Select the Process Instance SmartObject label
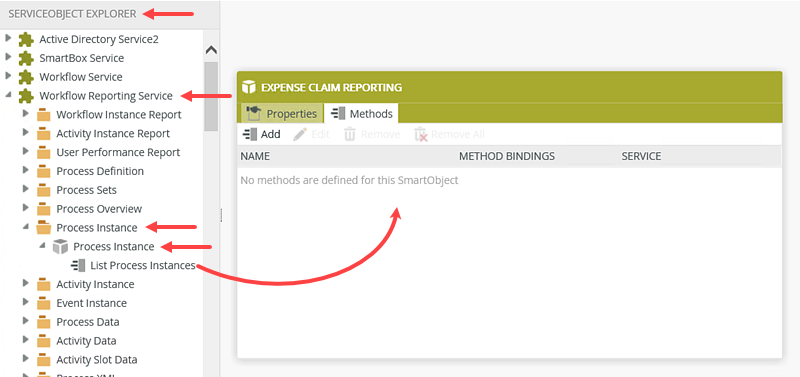Viewport: 800px width, 377px height. [x=114, y=247]
